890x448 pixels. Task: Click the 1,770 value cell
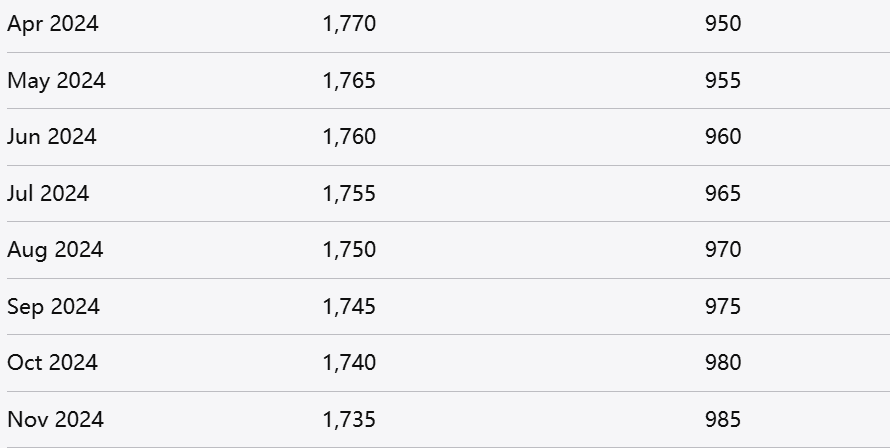[349, 23]
